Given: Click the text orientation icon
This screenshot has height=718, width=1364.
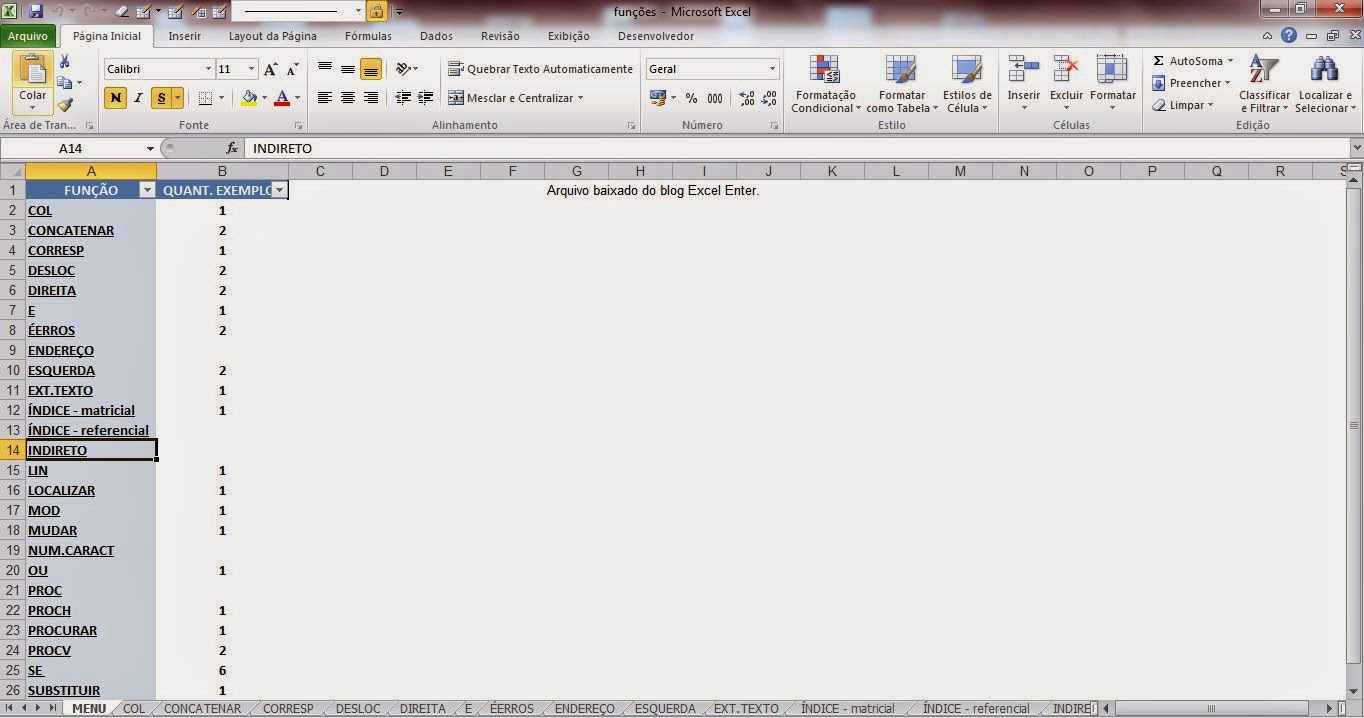Looking at the screenshot, I should tap(403, 69).
